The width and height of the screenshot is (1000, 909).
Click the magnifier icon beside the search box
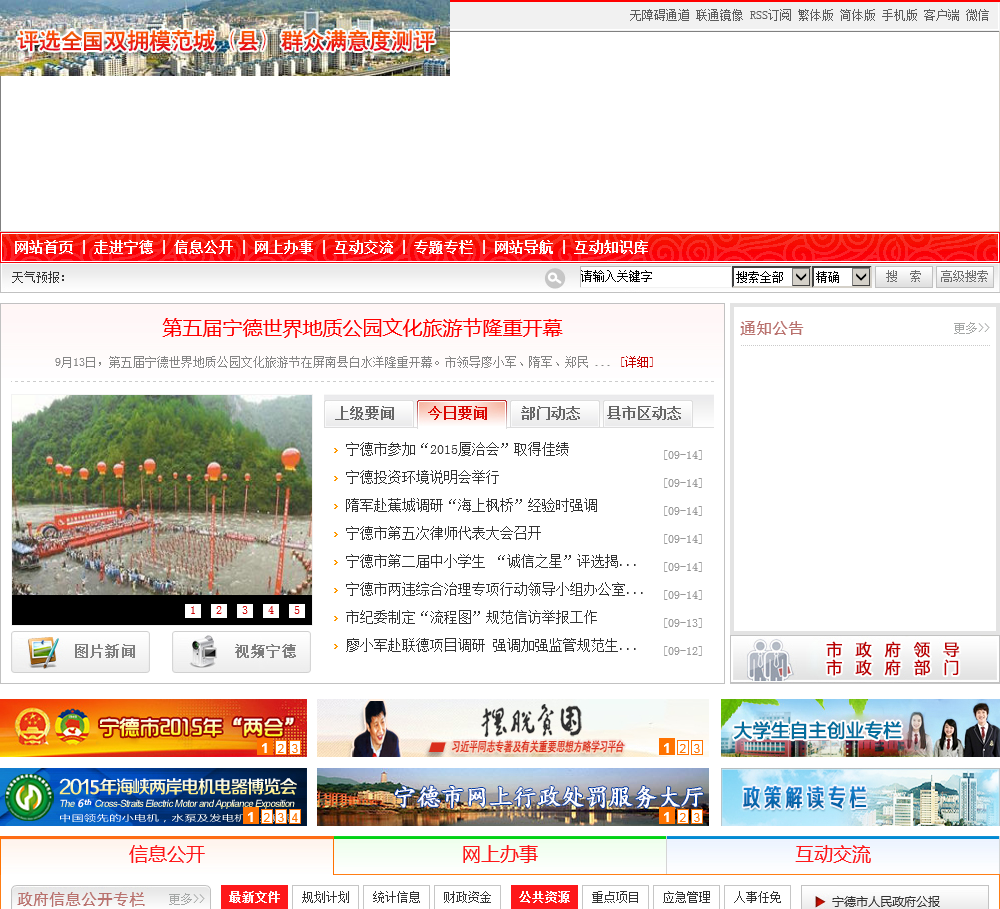click(x=554, y=278)
